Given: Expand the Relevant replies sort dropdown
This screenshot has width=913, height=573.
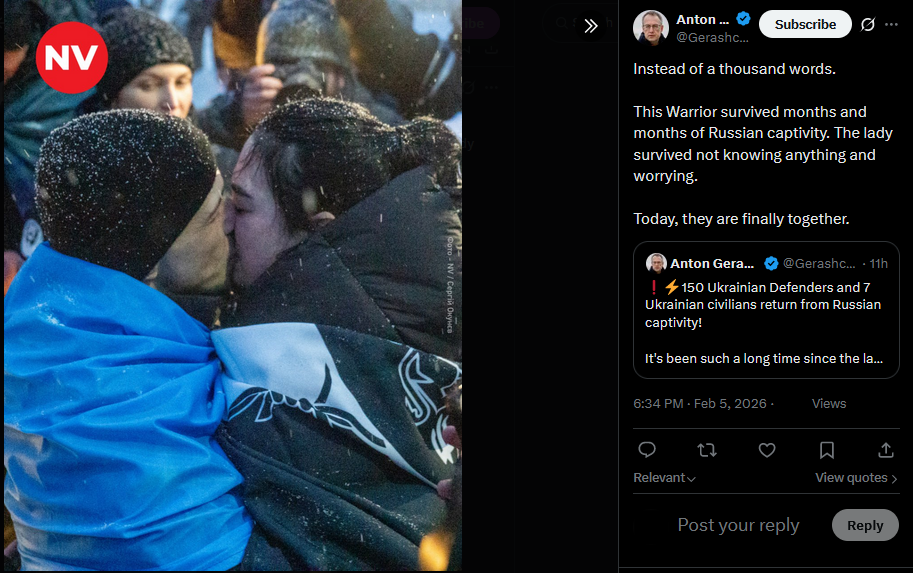Looking at the screenshot, I should [x=664, y=478].
